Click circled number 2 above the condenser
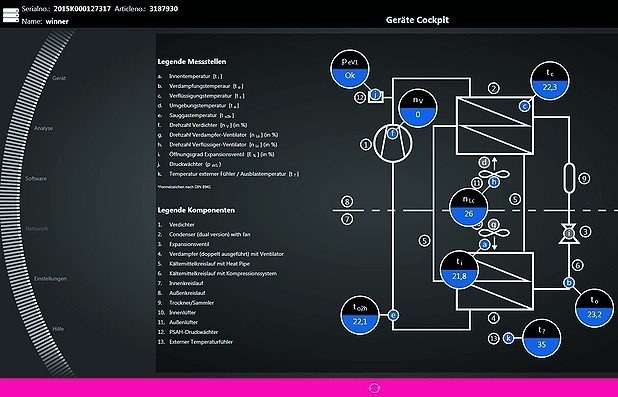618x397 pixels. [494, 88]
